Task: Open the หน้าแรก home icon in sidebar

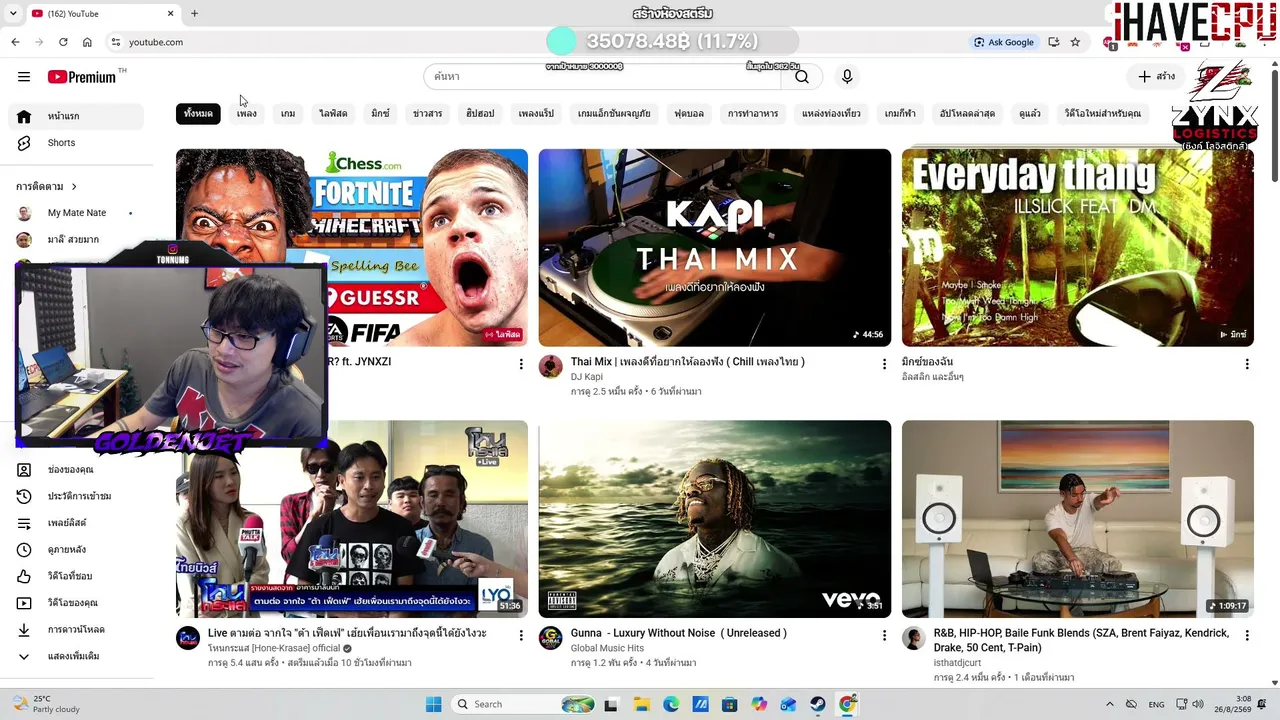Action: pos(24,116)
